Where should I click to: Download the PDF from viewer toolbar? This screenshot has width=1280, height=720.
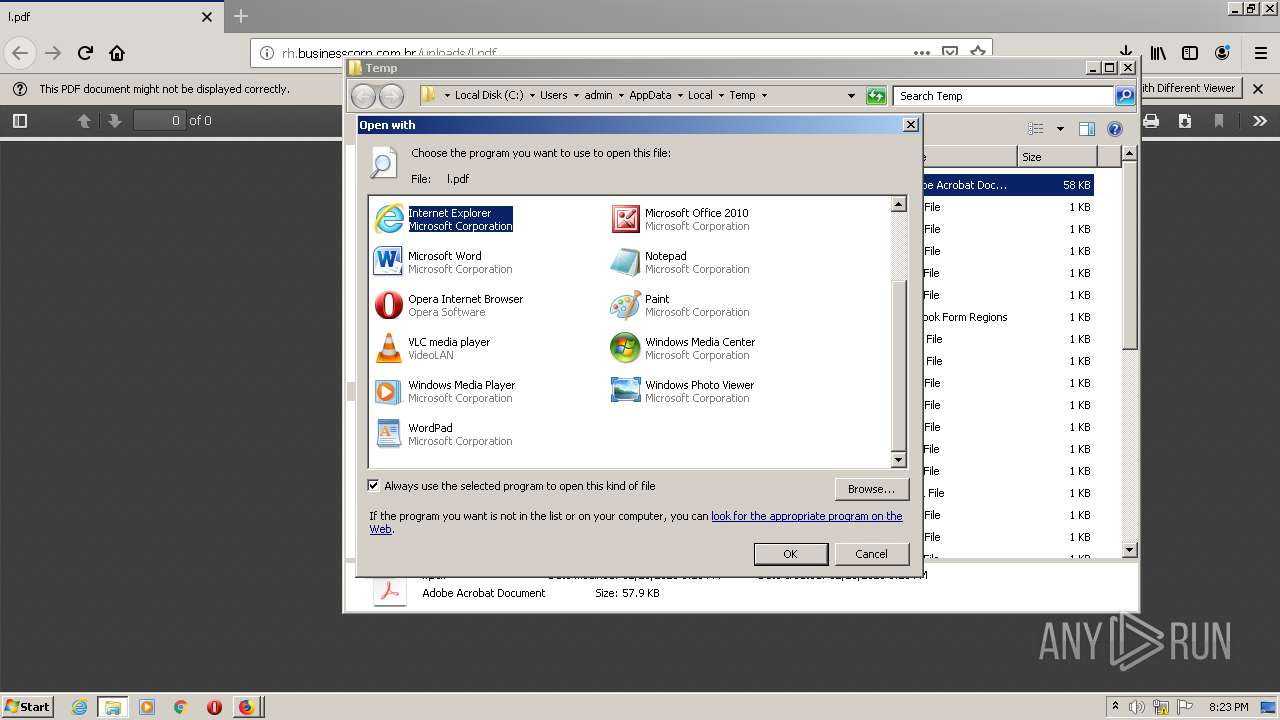click(x=1184, y=121)
